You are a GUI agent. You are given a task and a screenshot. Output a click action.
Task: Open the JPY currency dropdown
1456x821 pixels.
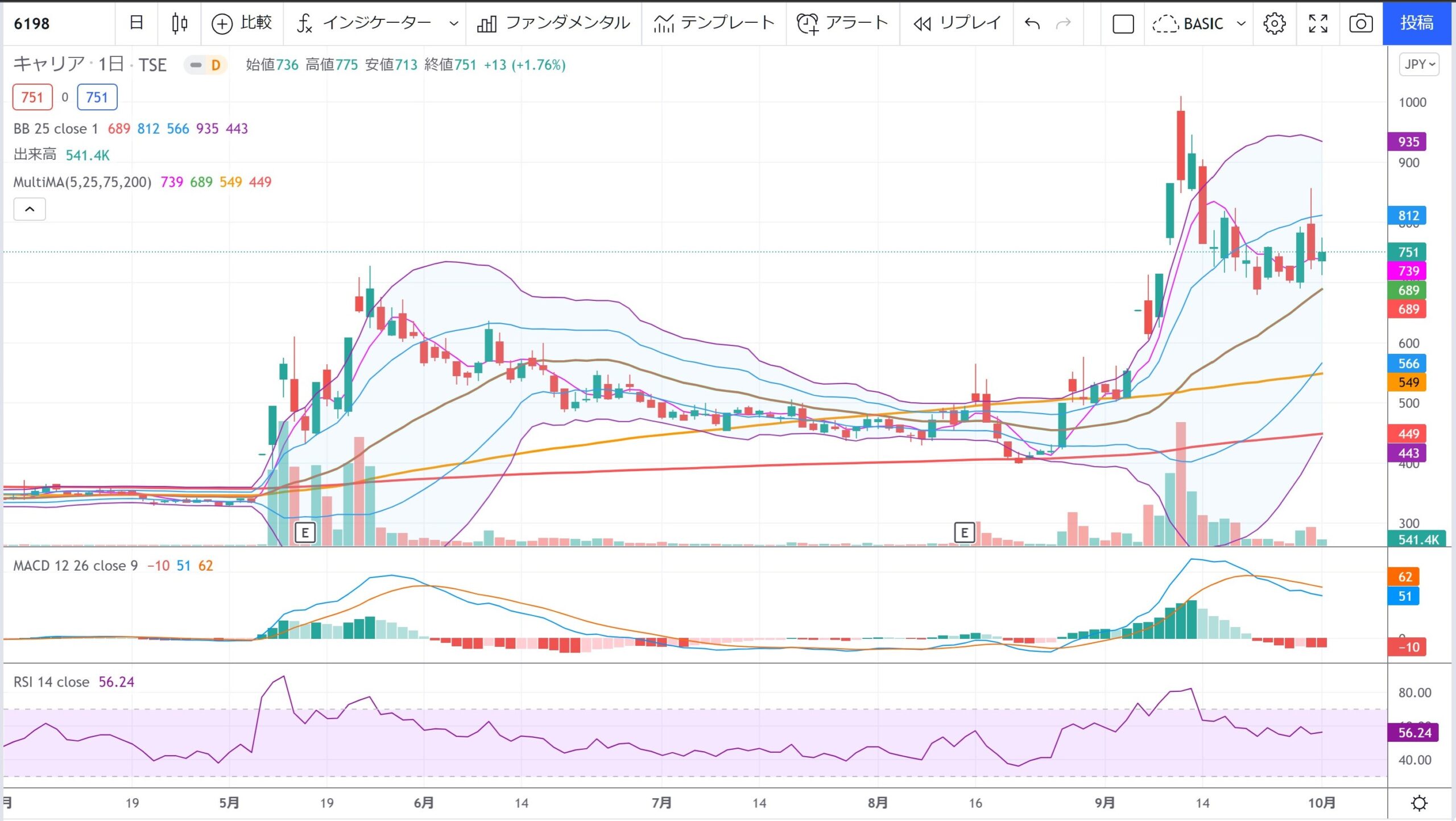(1419, 64)
